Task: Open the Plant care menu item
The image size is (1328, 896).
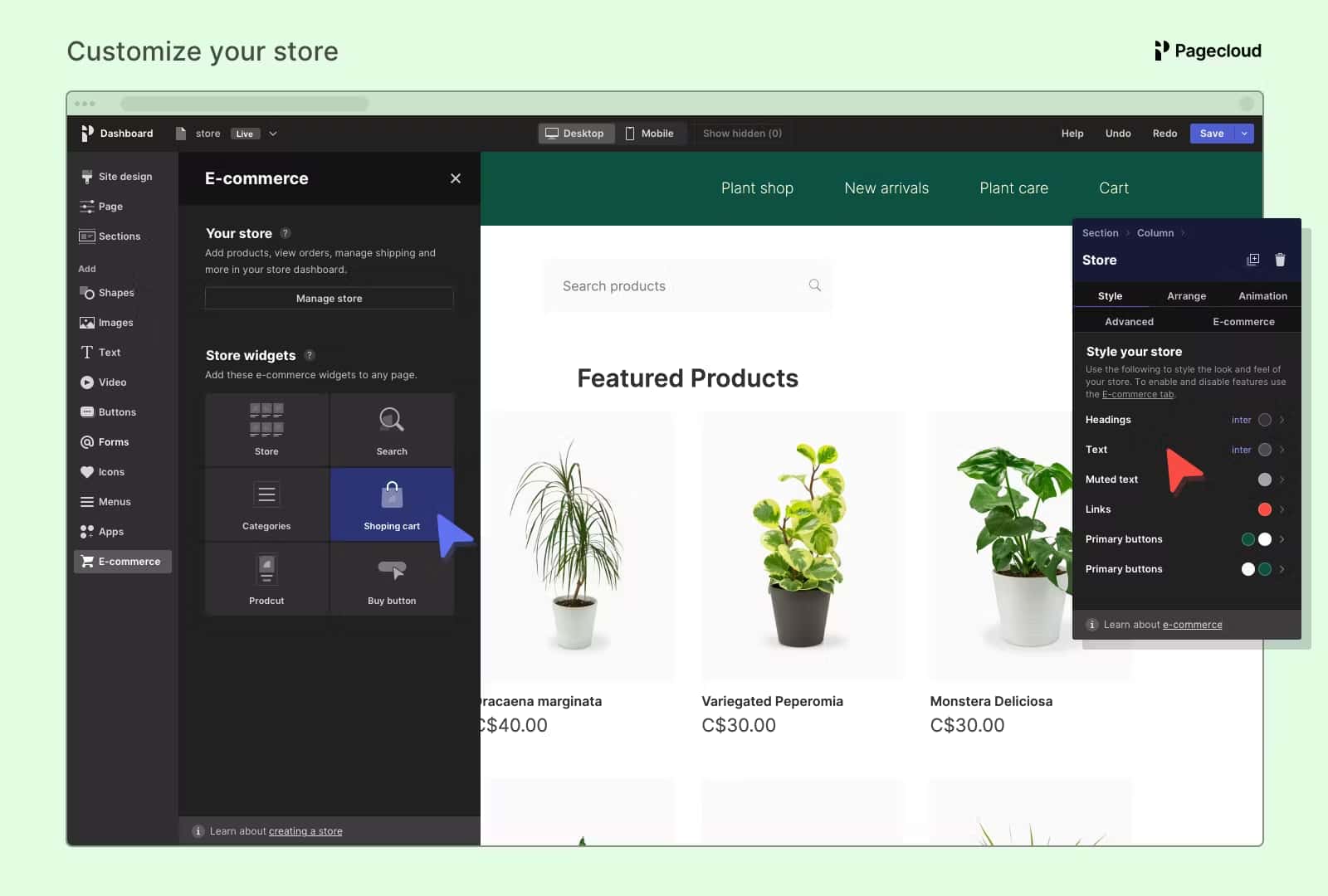Action: pyautogui.click(x=1013, y=188)
